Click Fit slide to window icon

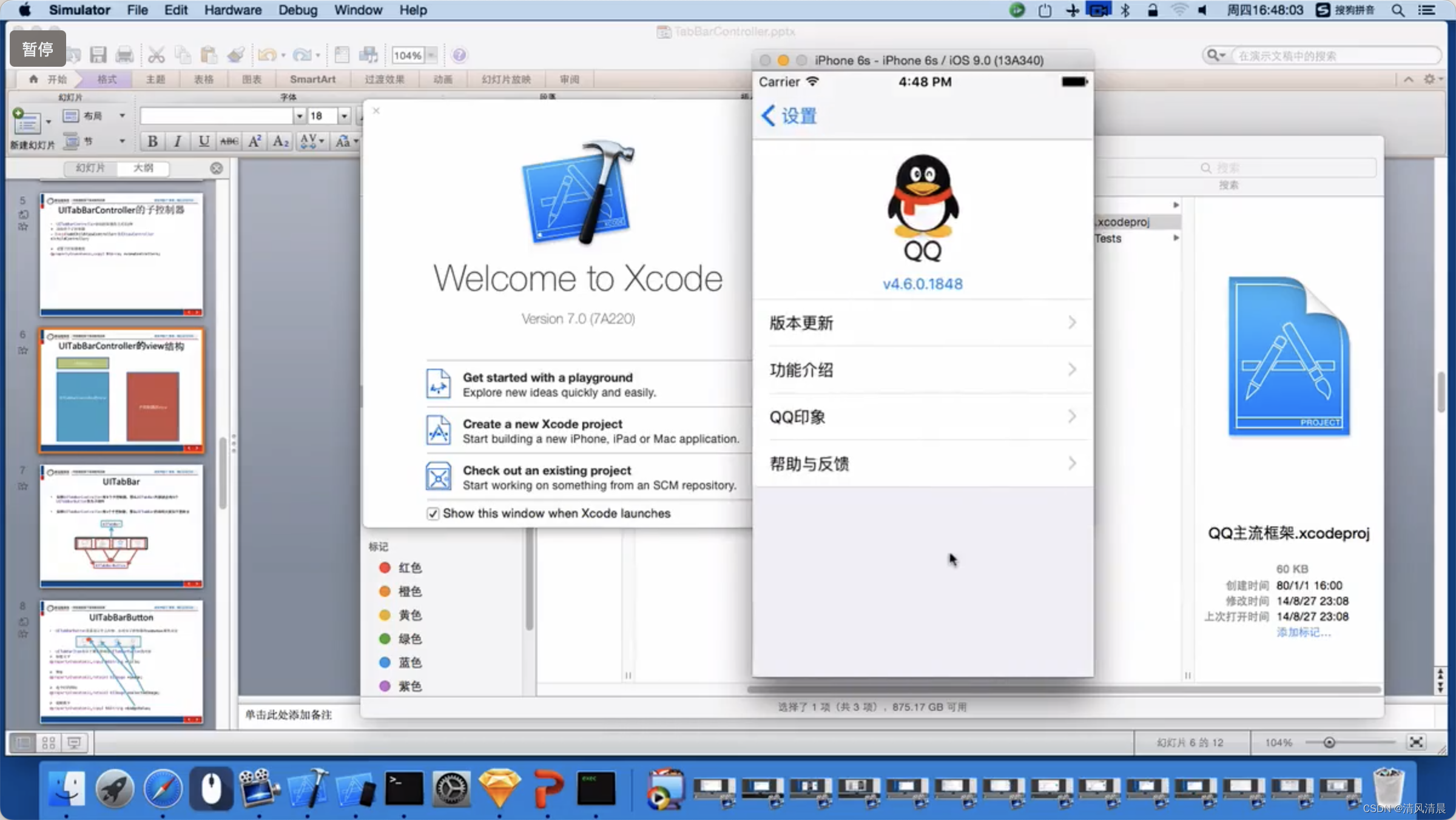[1416, 742]
